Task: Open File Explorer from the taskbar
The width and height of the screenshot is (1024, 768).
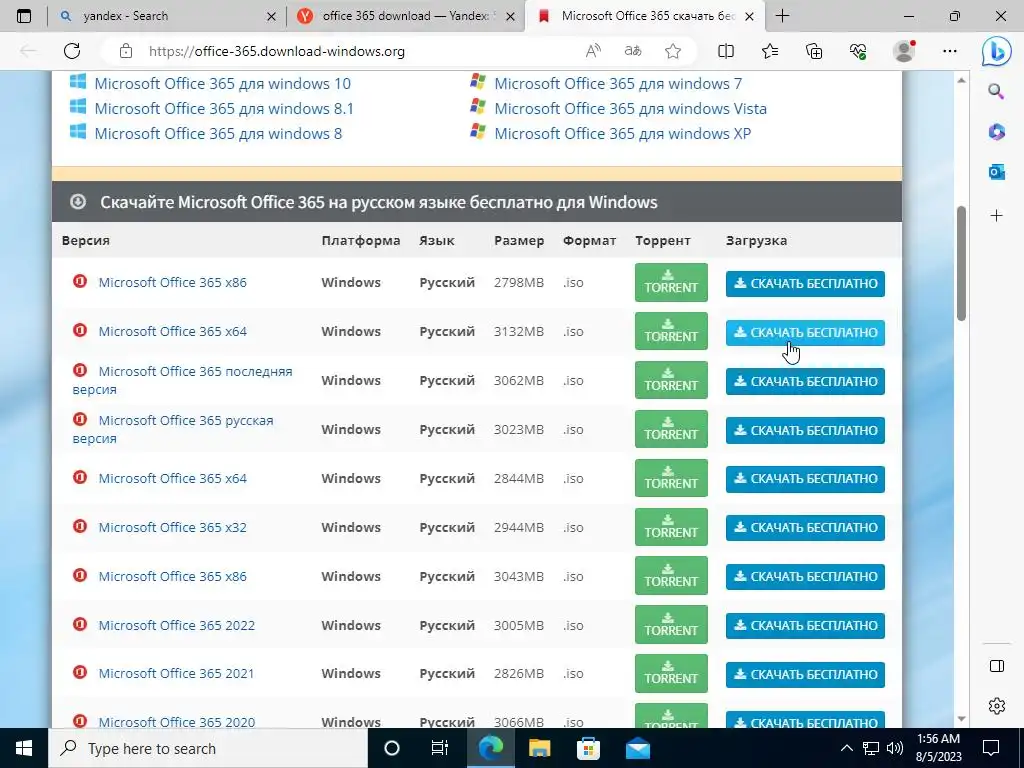Action: (539, 748)
